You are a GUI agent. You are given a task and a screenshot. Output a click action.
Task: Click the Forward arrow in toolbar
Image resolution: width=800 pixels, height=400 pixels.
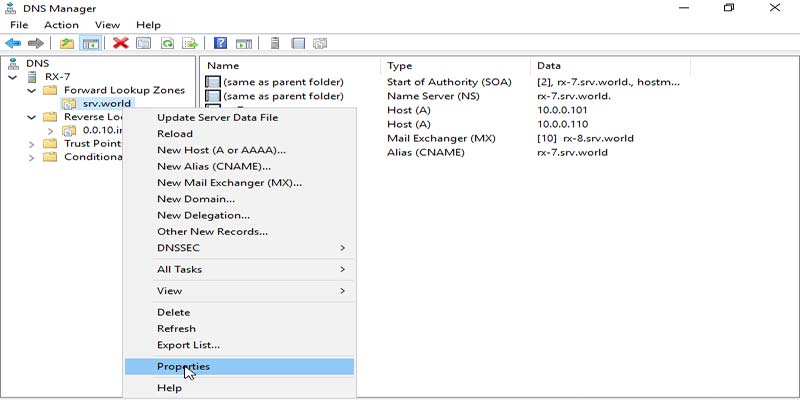point(36,43)
